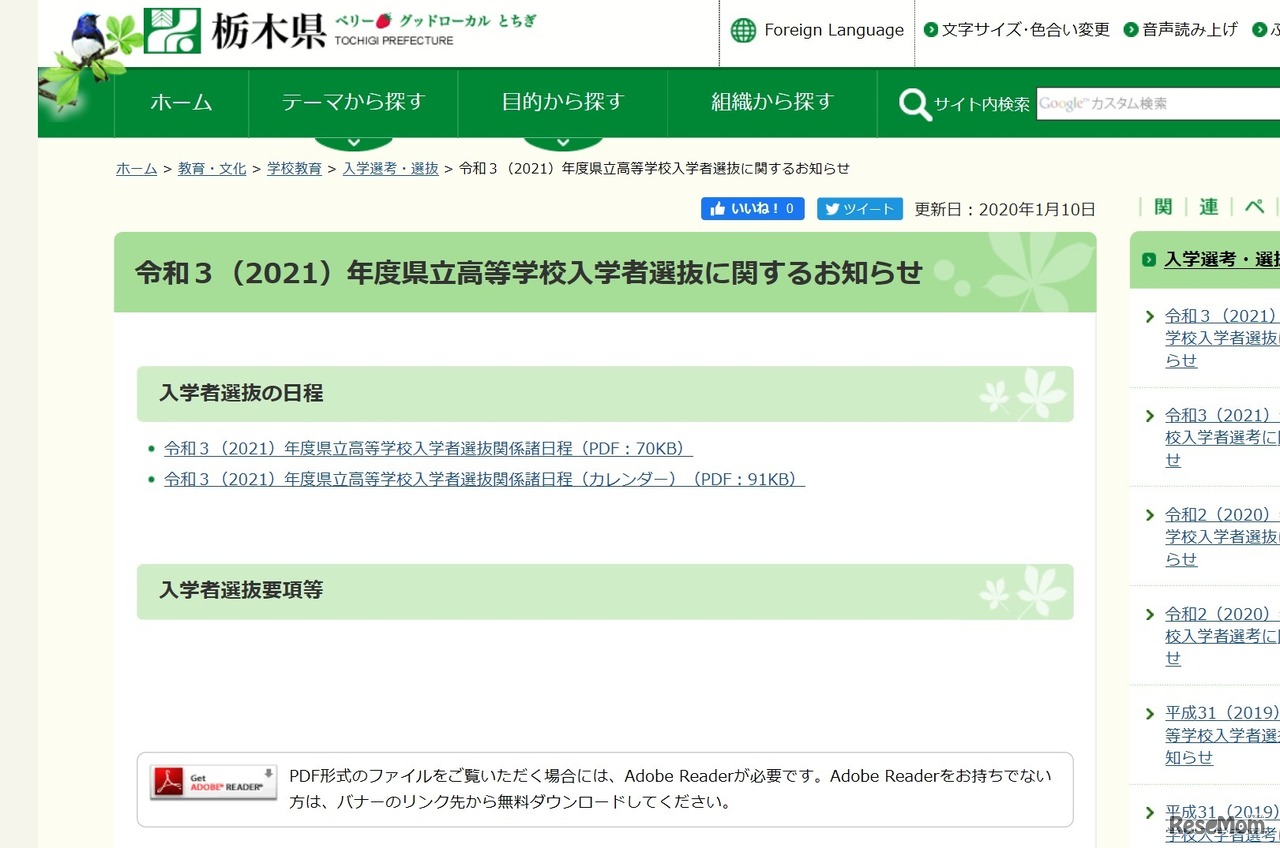The width and height of the screenshot is (1280, 848).
Task: Open the 組織から探す dropdown menu
Action: pyautogui.click(x=771, y=102)
